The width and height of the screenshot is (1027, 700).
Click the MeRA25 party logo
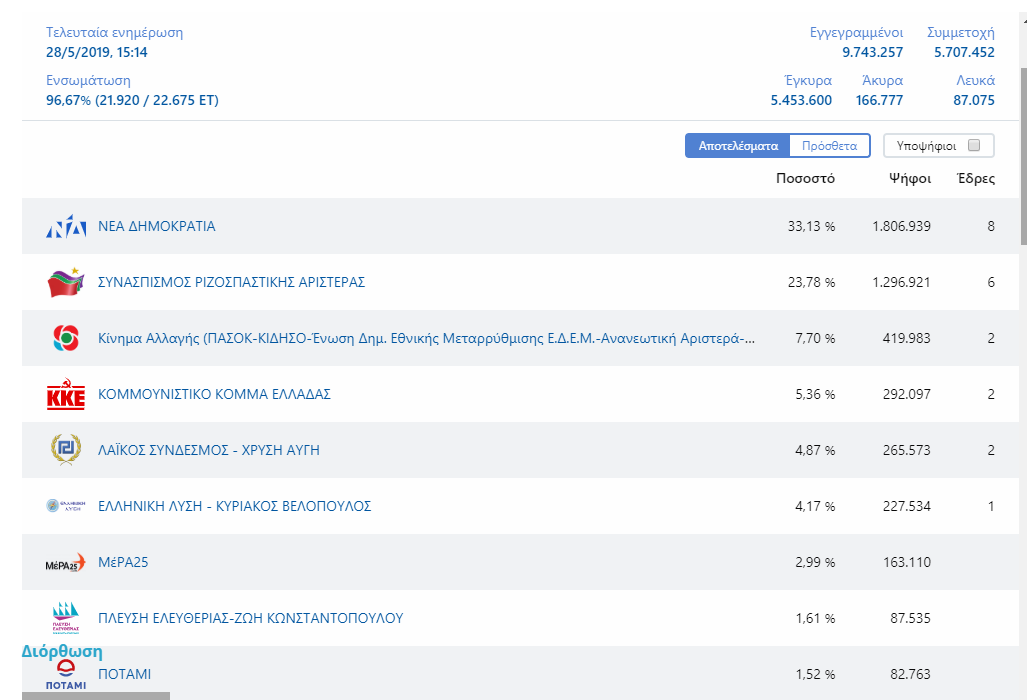coord(65,562)
